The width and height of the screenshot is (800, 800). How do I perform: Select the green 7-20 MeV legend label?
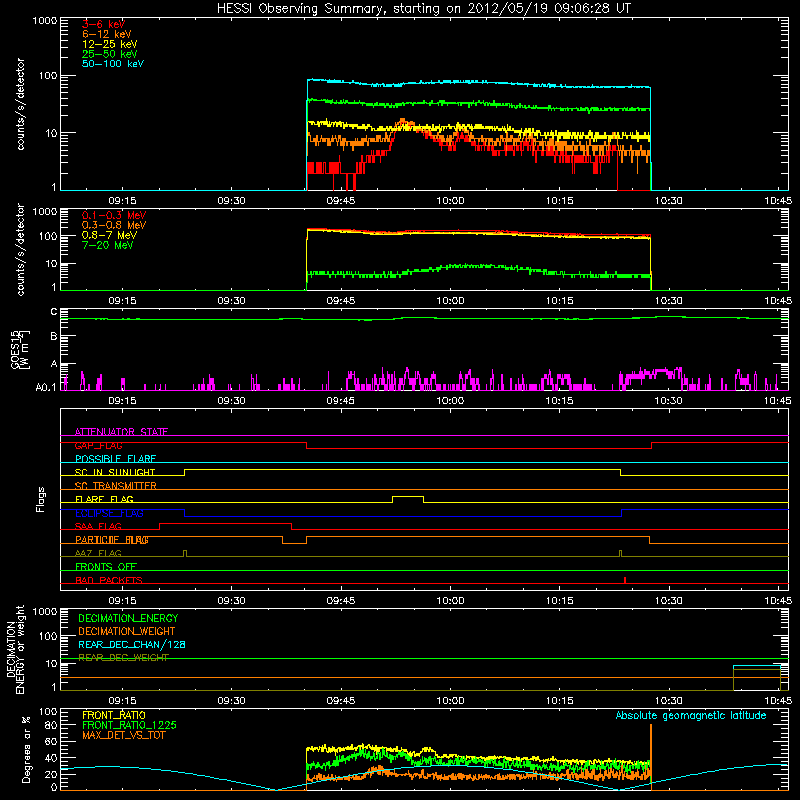pos(107,245)
